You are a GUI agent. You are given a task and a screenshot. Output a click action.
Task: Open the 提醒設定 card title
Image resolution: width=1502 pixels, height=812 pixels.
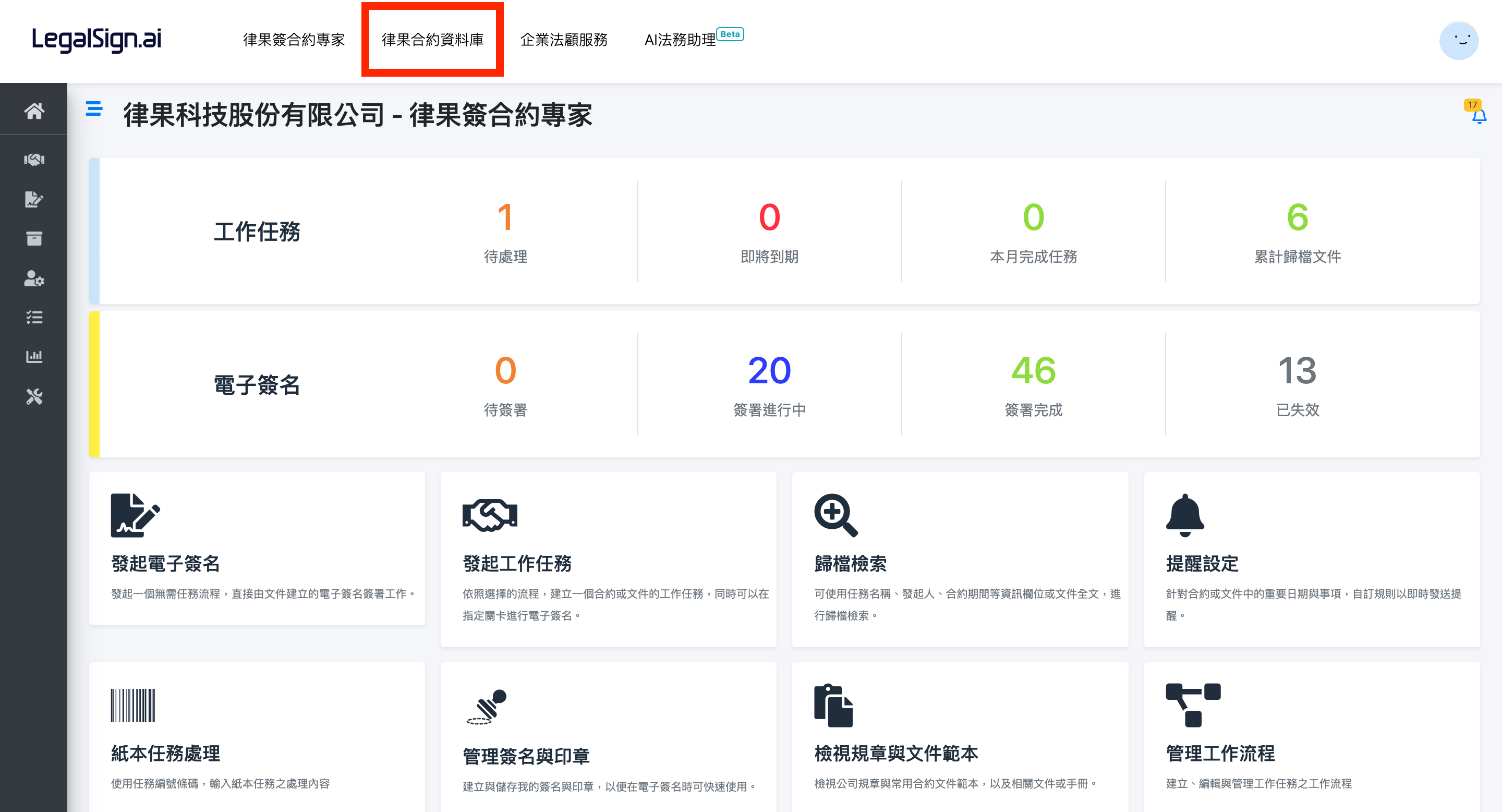(1202, 563)
